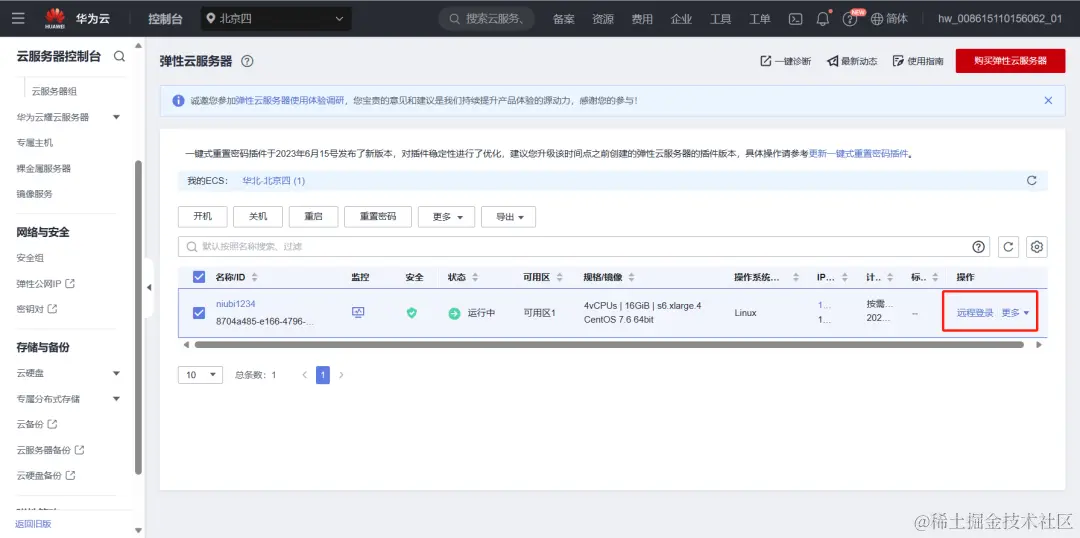Image resolution: width=1080 pixels, height=538 pixels.
Task: Open the hamburger navigation menu
Action: (19, 19)
